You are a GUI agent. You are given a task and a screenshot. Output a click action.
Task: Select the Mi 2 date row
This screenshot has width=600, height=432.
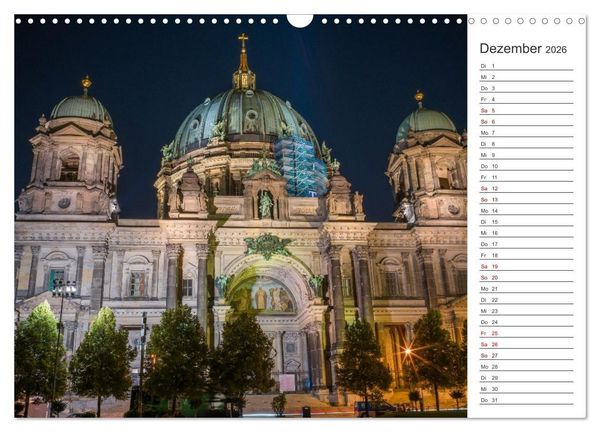click(x=527, y=77)
